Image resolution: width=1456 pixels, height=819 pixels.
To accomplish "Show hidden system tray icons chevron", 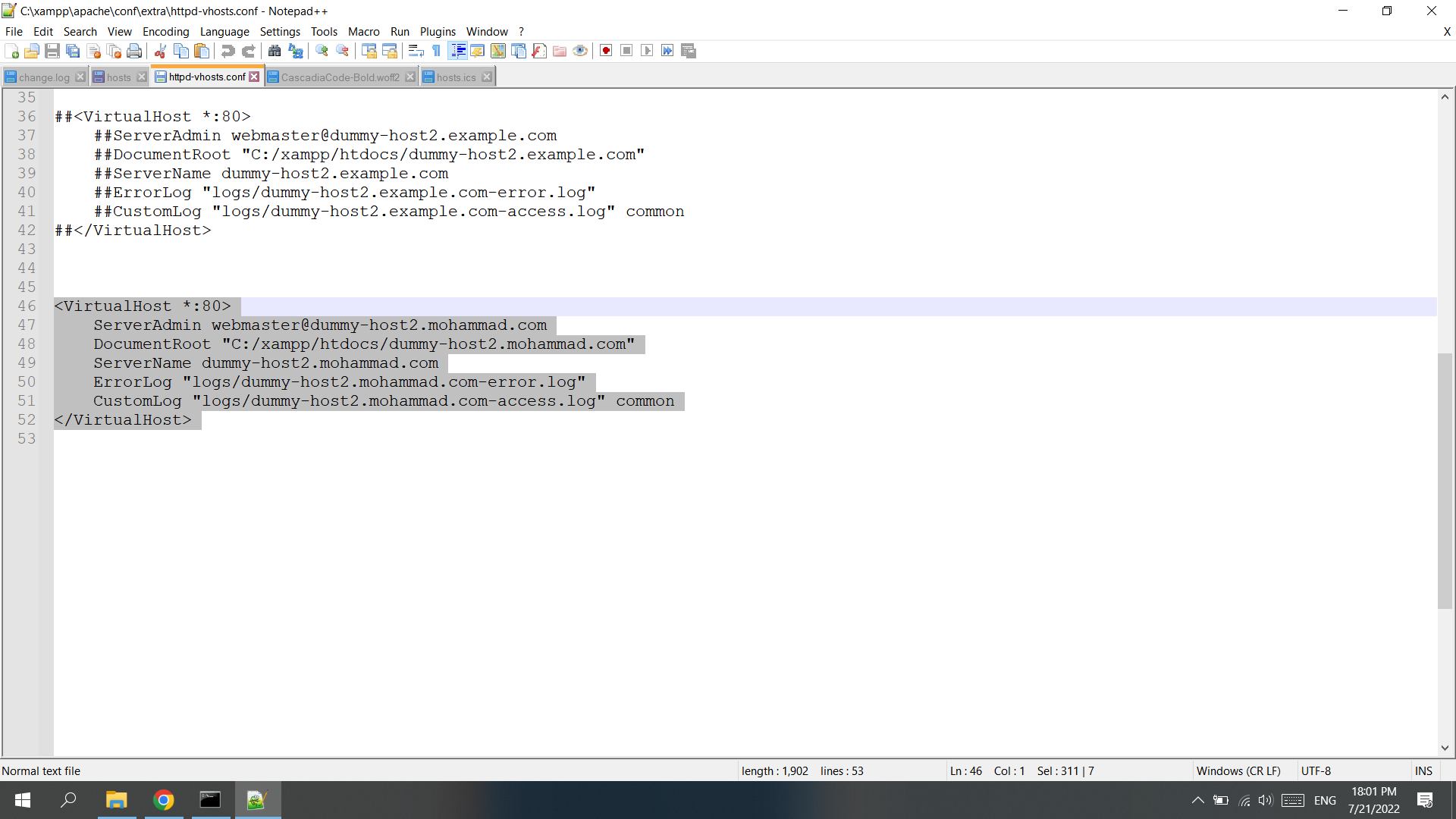I will [x=1197, y=800].
